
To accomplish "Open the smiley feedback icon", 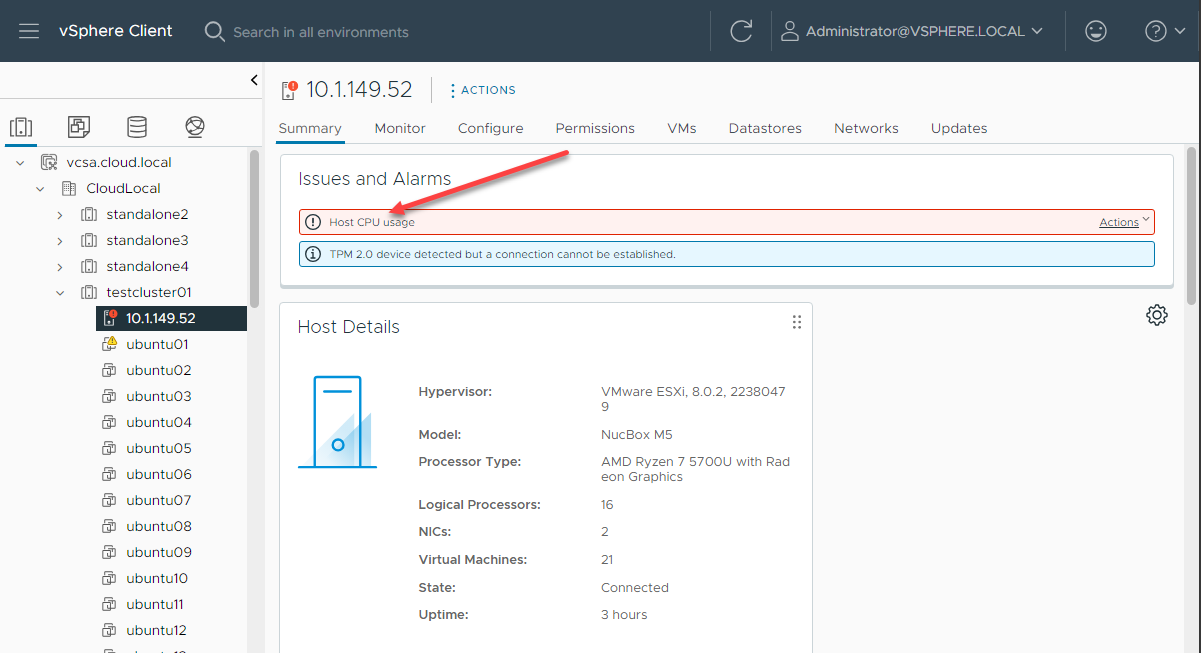I will click(x=1096, y=31).
